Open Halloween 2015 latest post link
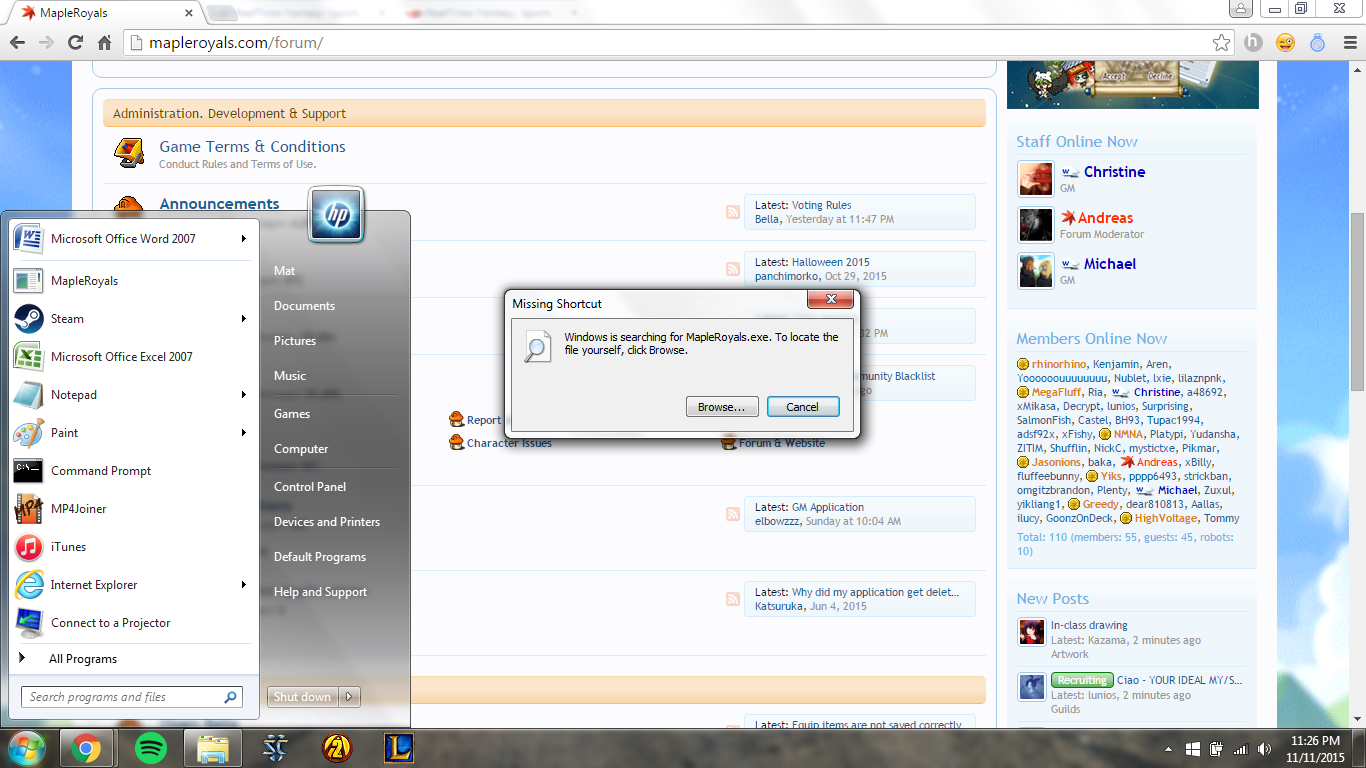 point(831,262)
